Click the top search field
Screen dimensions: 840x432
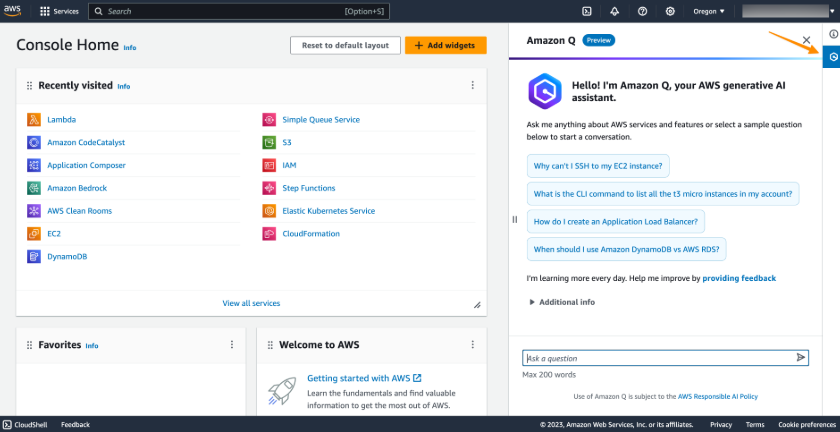pos(239,11)
